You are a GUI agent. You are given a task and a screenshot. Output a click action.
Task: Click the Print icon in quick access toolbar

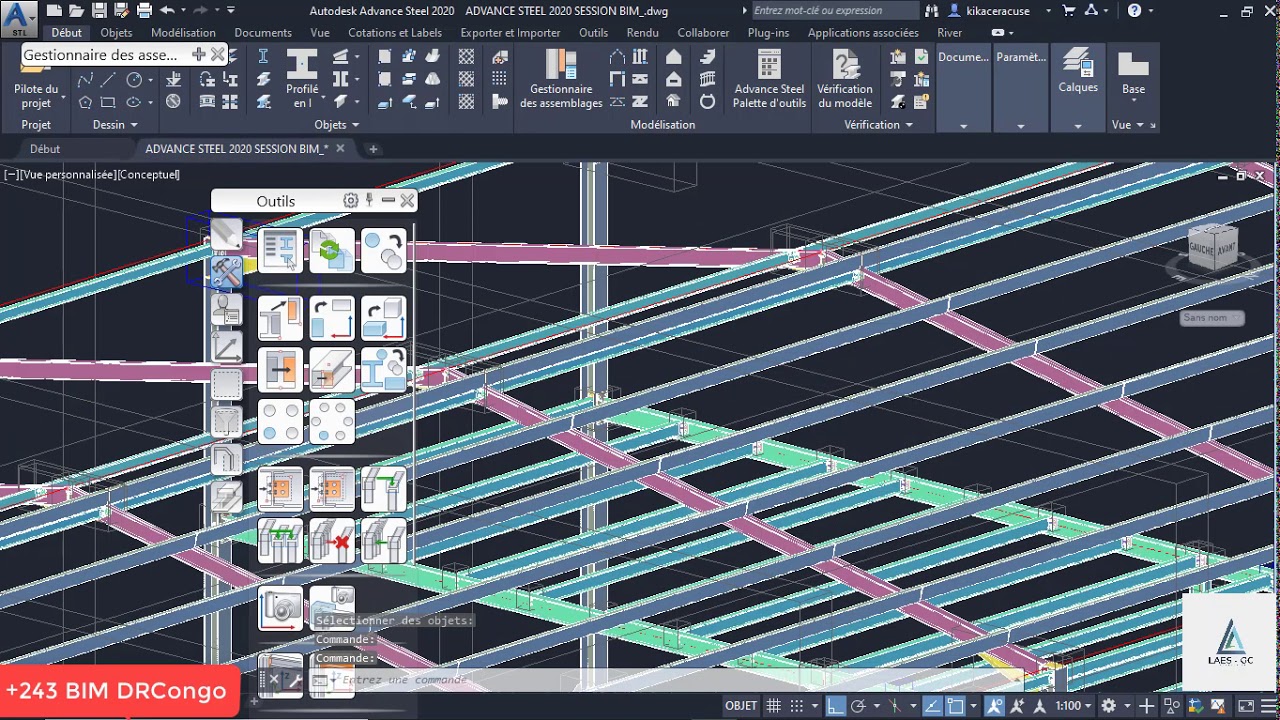[144, 11]
